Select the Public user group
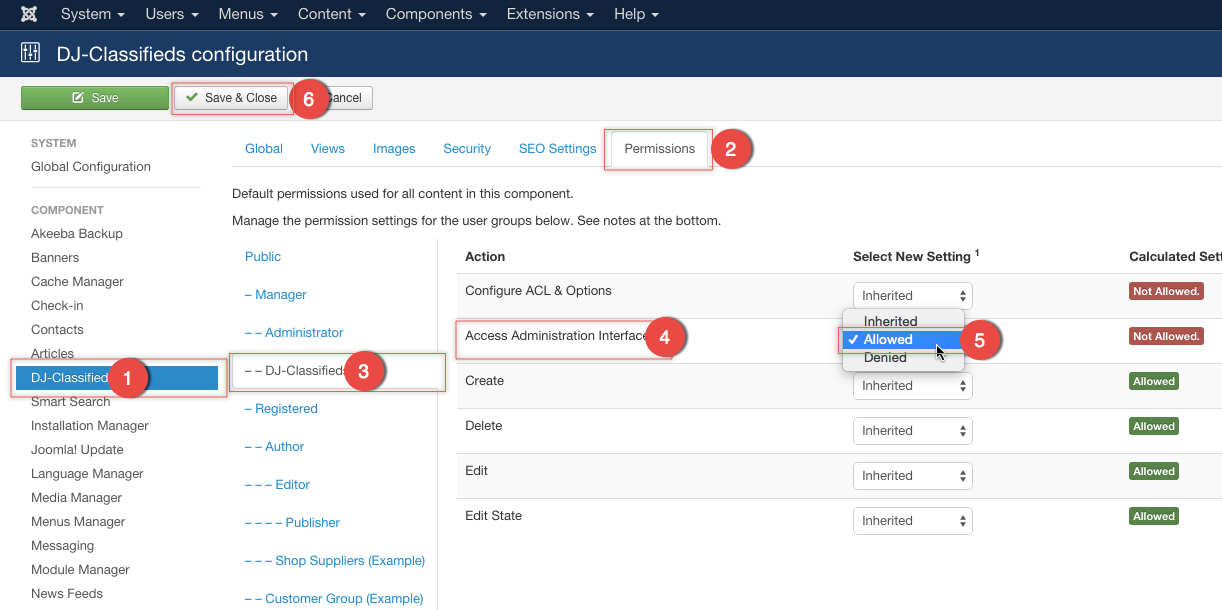Screen dimensions: 1222x610 [263, 257]
